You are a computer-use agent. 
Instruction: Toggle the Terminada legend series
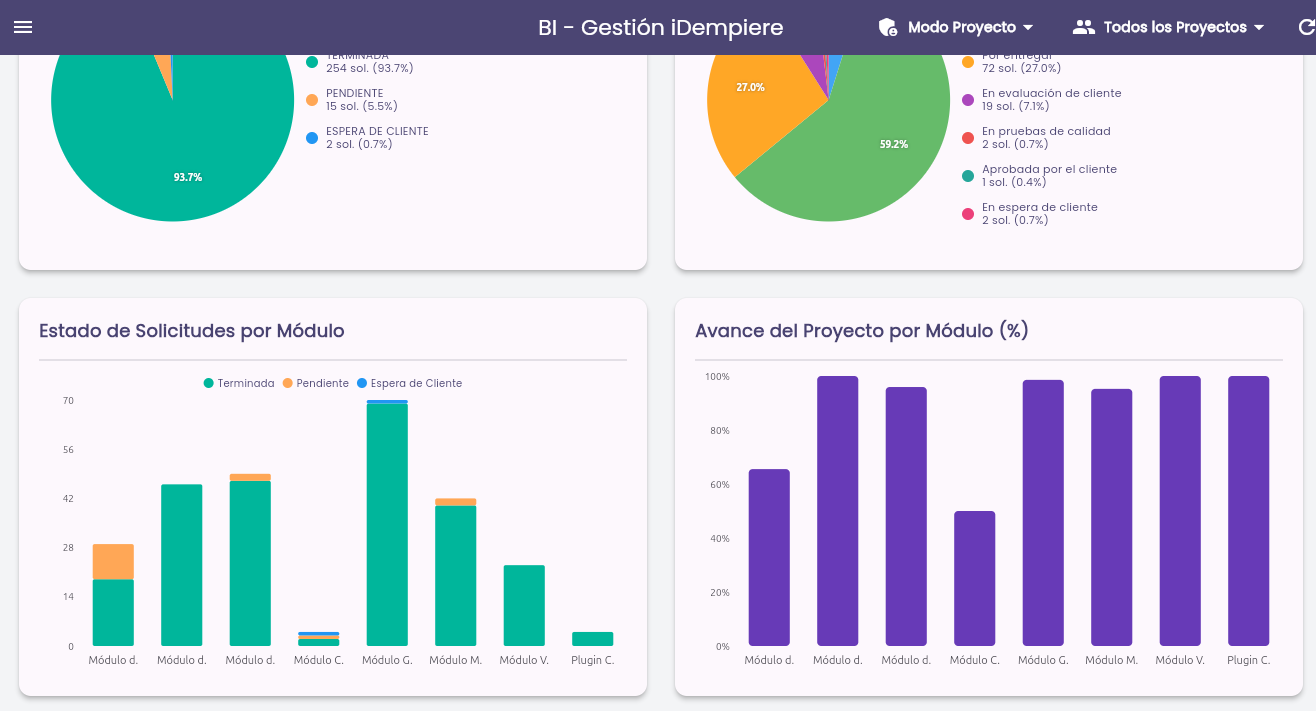[x=239, y=383]
